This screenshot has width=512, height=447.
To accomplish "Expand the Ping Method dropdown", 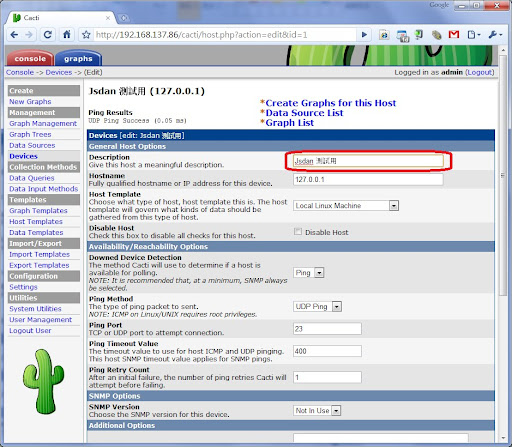I will 317,307.
